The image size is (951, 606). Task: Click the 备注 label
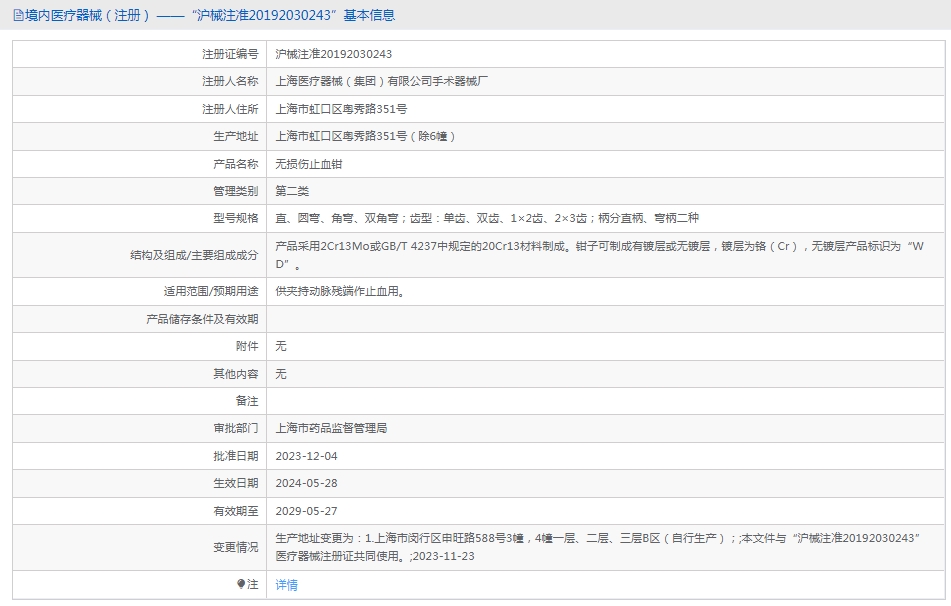click(x=247, y=401)
